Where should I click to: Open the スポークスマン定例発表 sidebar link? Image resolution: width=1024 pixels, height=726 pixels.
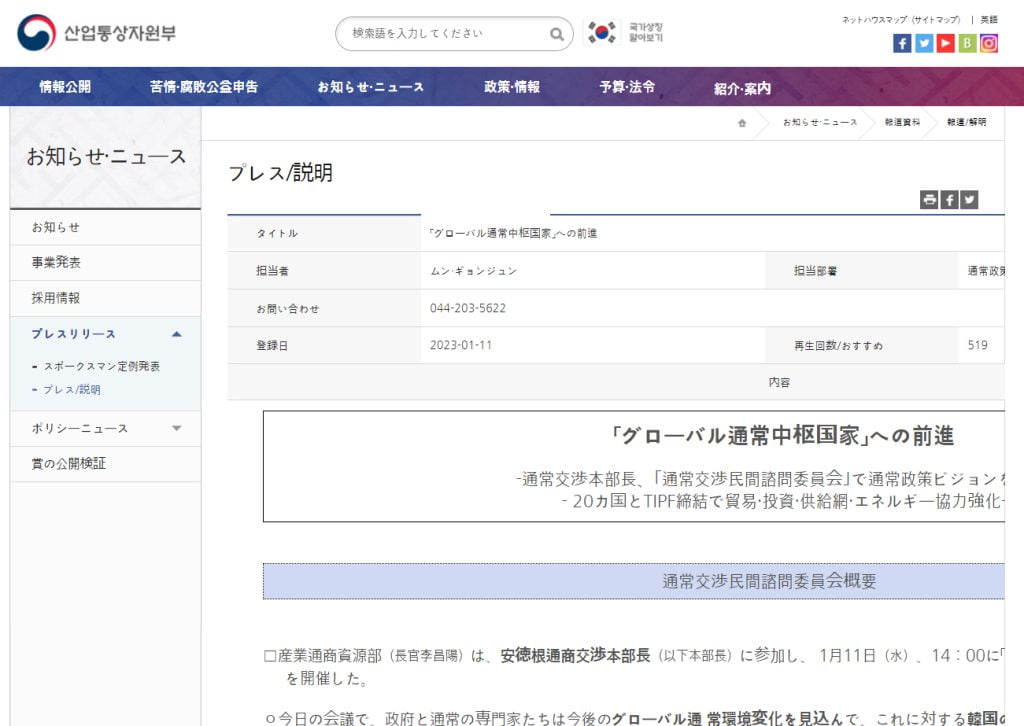(101, 367)
